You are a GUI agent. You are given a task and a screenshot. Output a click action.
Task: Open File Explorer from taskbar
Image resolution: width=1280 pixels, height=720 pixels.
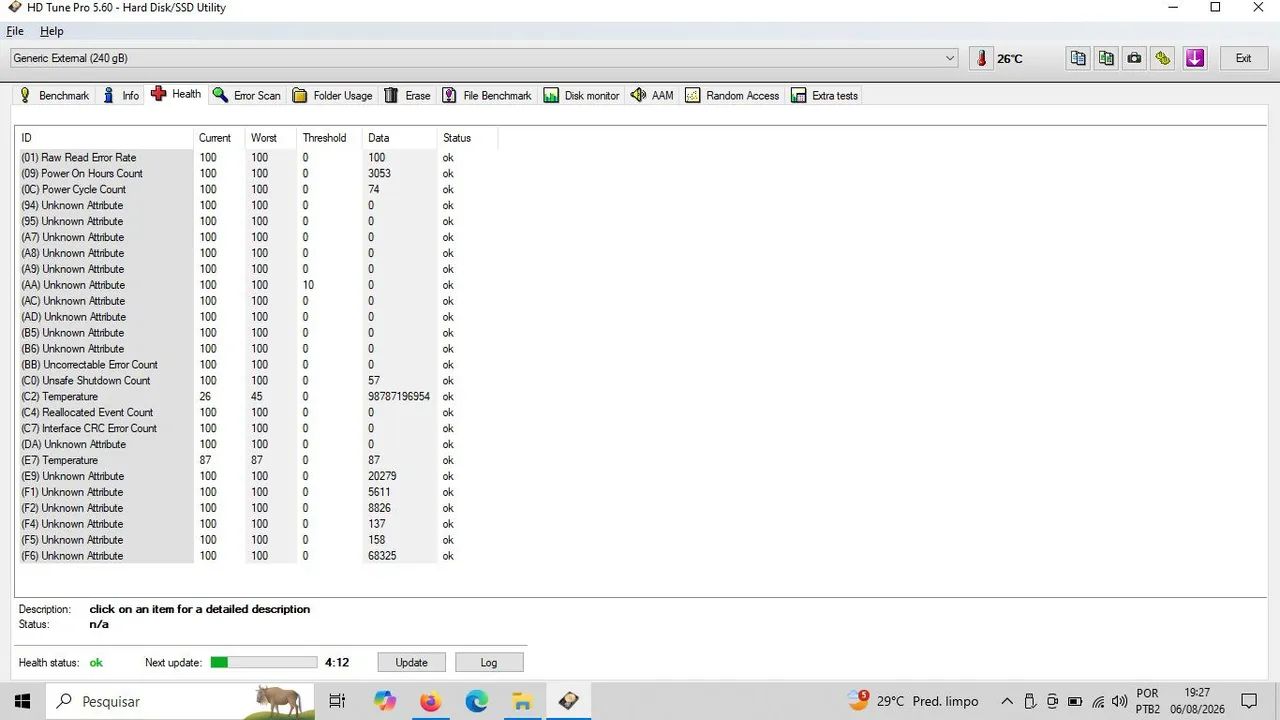522,701
